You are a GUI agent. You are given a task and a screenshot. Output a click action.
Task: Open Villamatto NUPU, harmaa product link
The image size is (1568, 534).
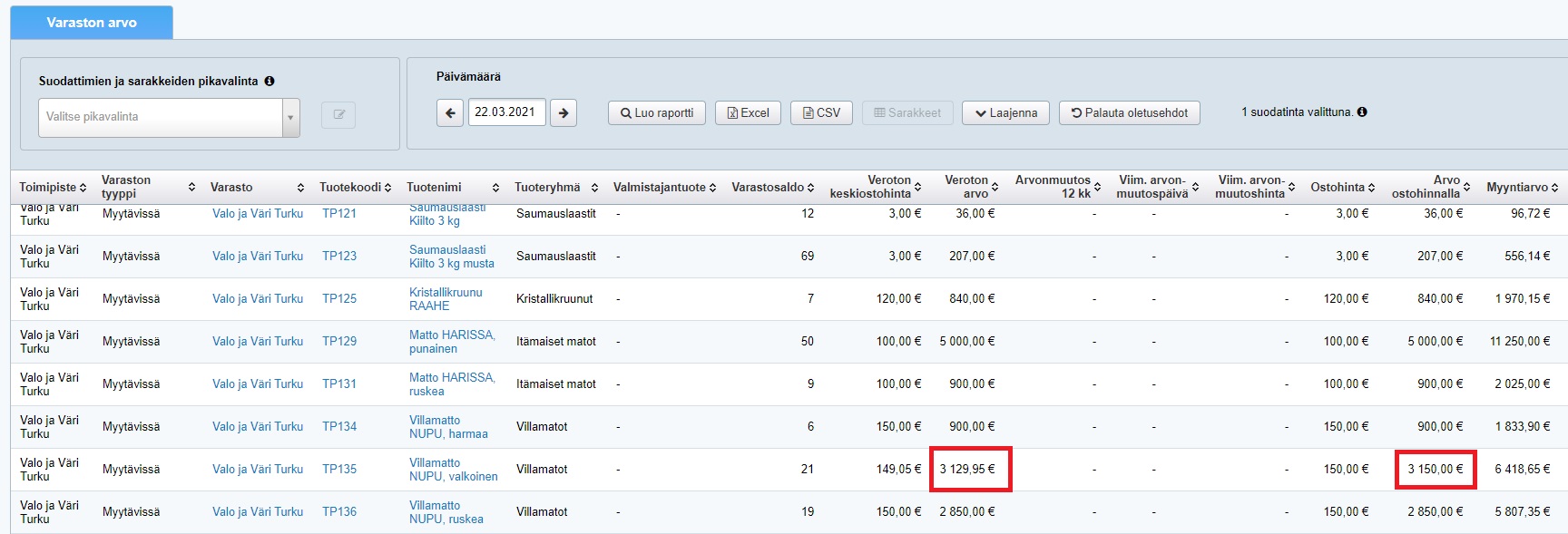point(448,427)
